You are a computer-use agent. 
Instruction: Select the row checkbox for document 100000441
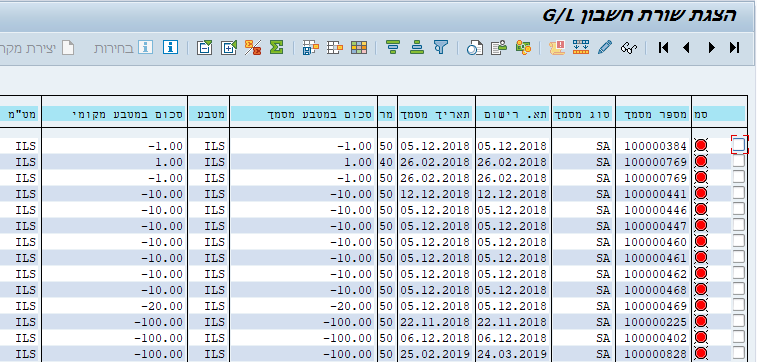click(739, 193)
